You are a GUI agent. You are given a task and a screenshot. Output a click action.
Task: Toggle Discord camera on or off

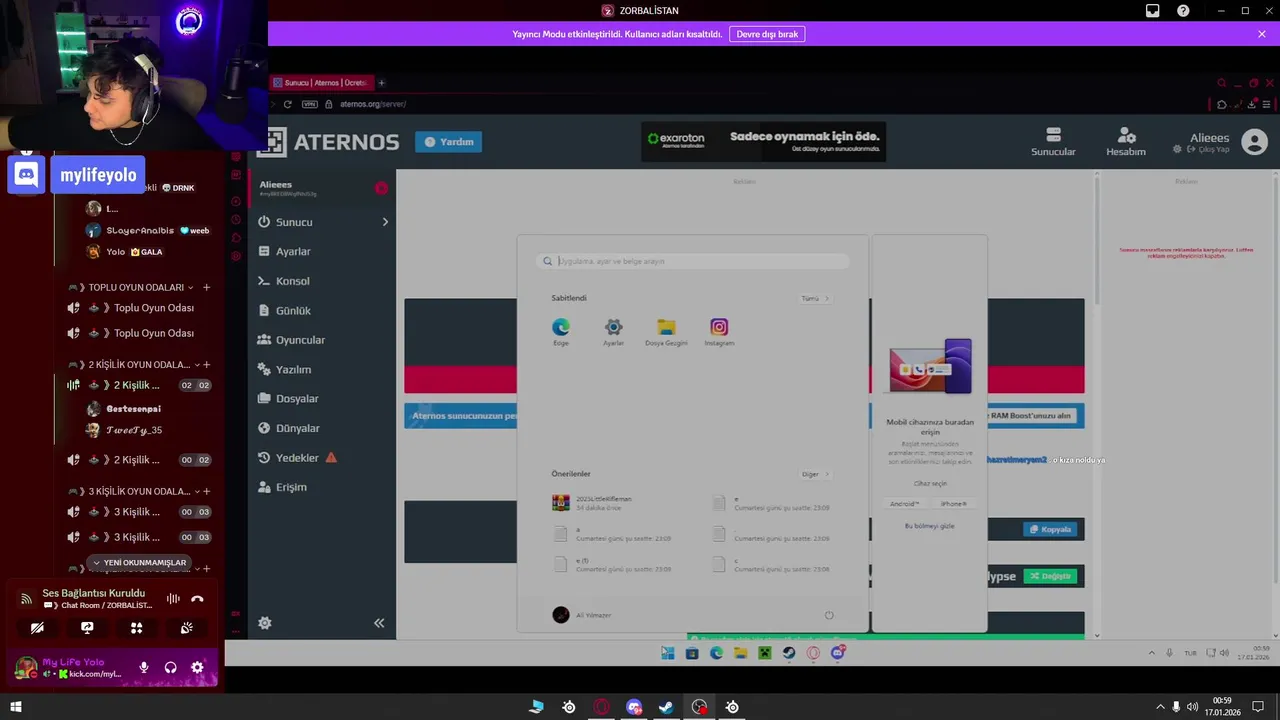(x=37, y=628)
